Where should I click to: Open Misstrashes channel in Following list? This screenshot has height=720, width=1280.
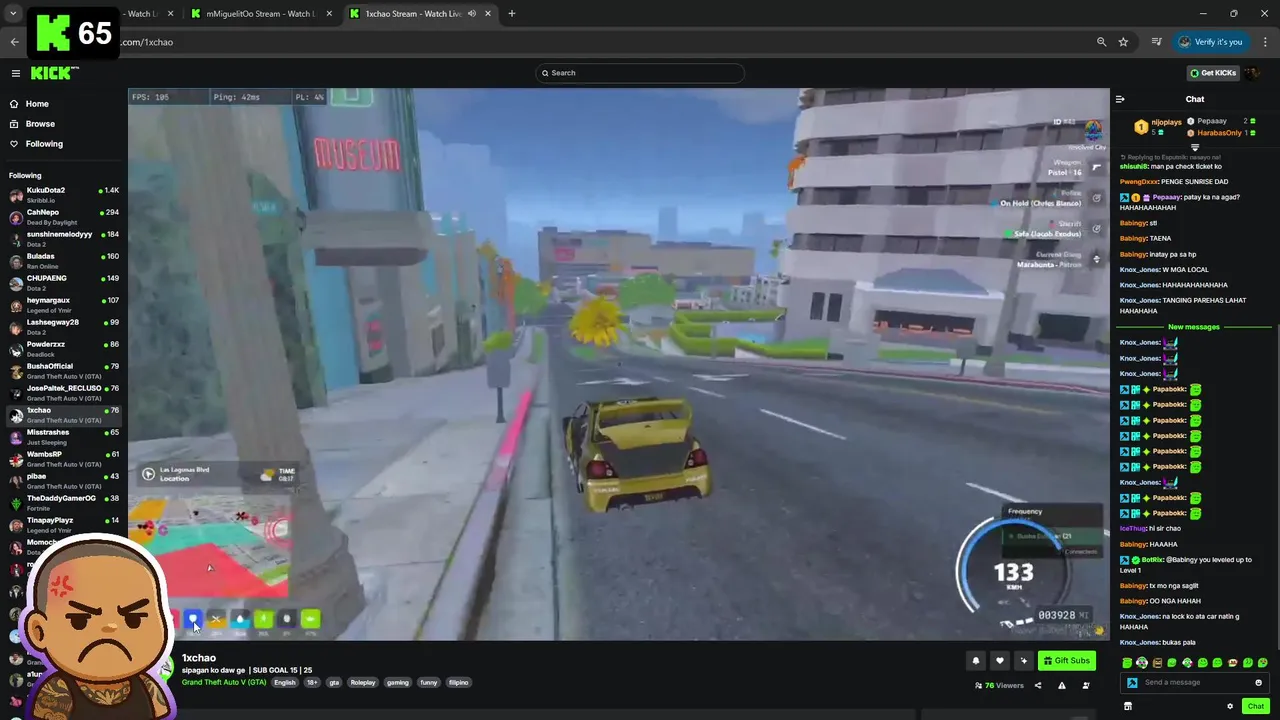tap(62, 436)
